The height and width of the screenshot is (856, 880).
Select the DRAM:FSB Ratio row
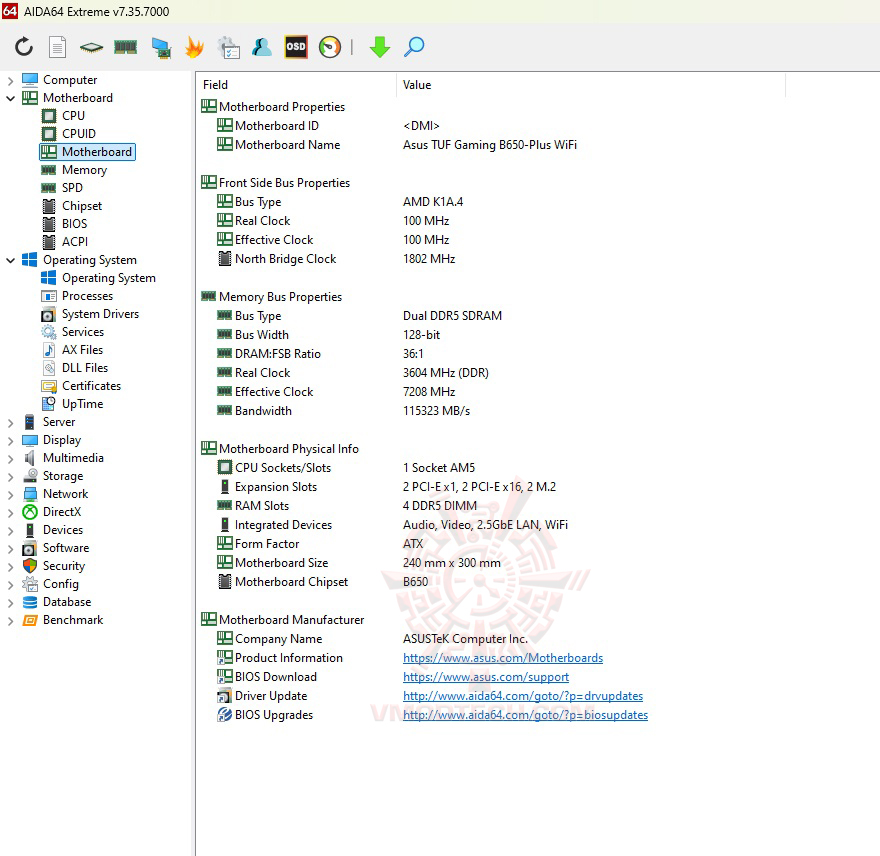pos(320,354)
